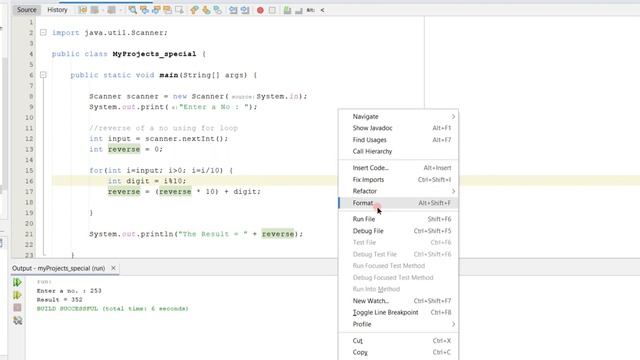Click the Forward navigation icon in editor toolbar
Screen dimensions: 640x360
tap(111, 10)
